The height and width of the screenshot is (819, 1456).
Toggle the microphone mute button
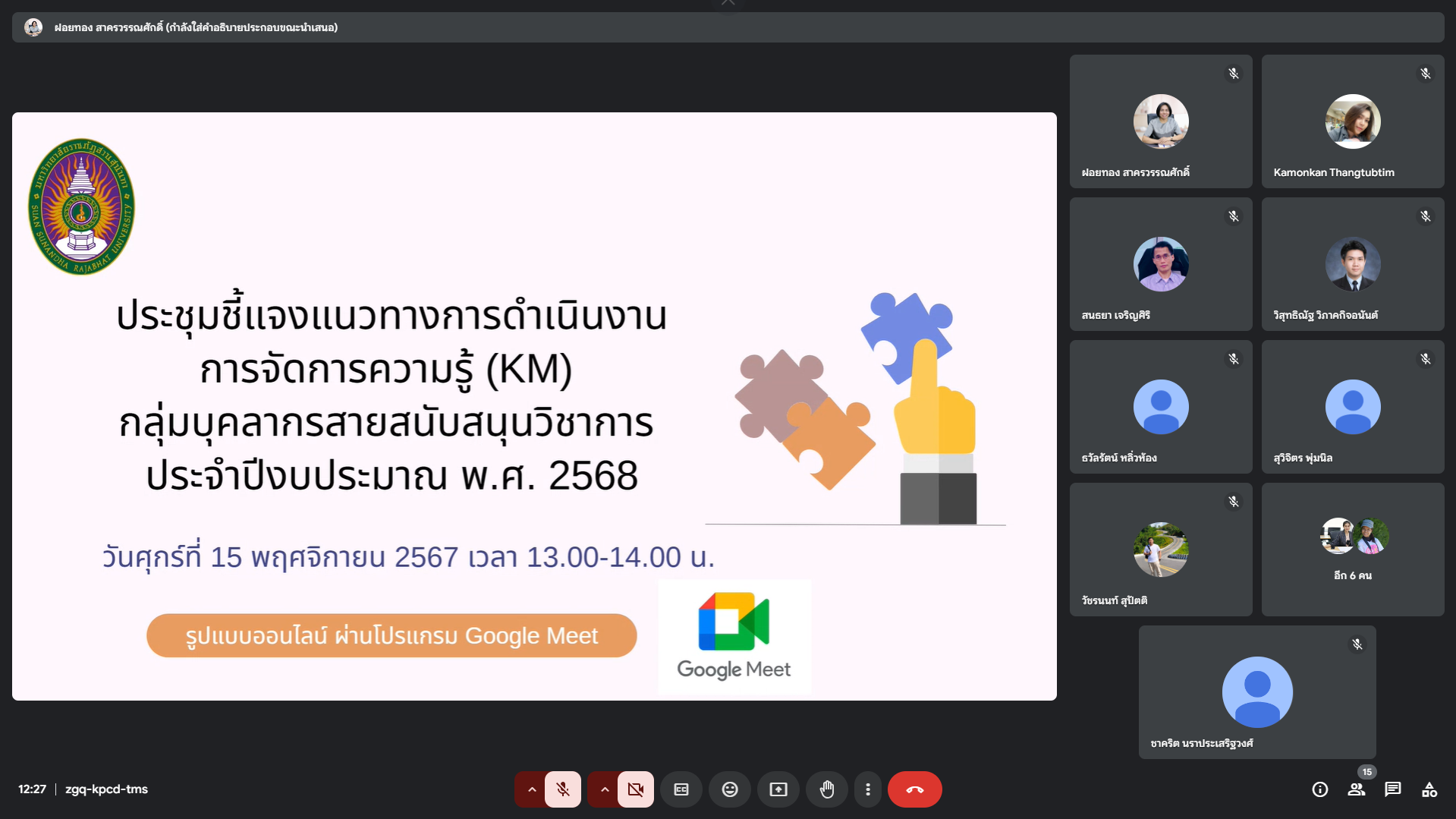[x=562, y=789]
